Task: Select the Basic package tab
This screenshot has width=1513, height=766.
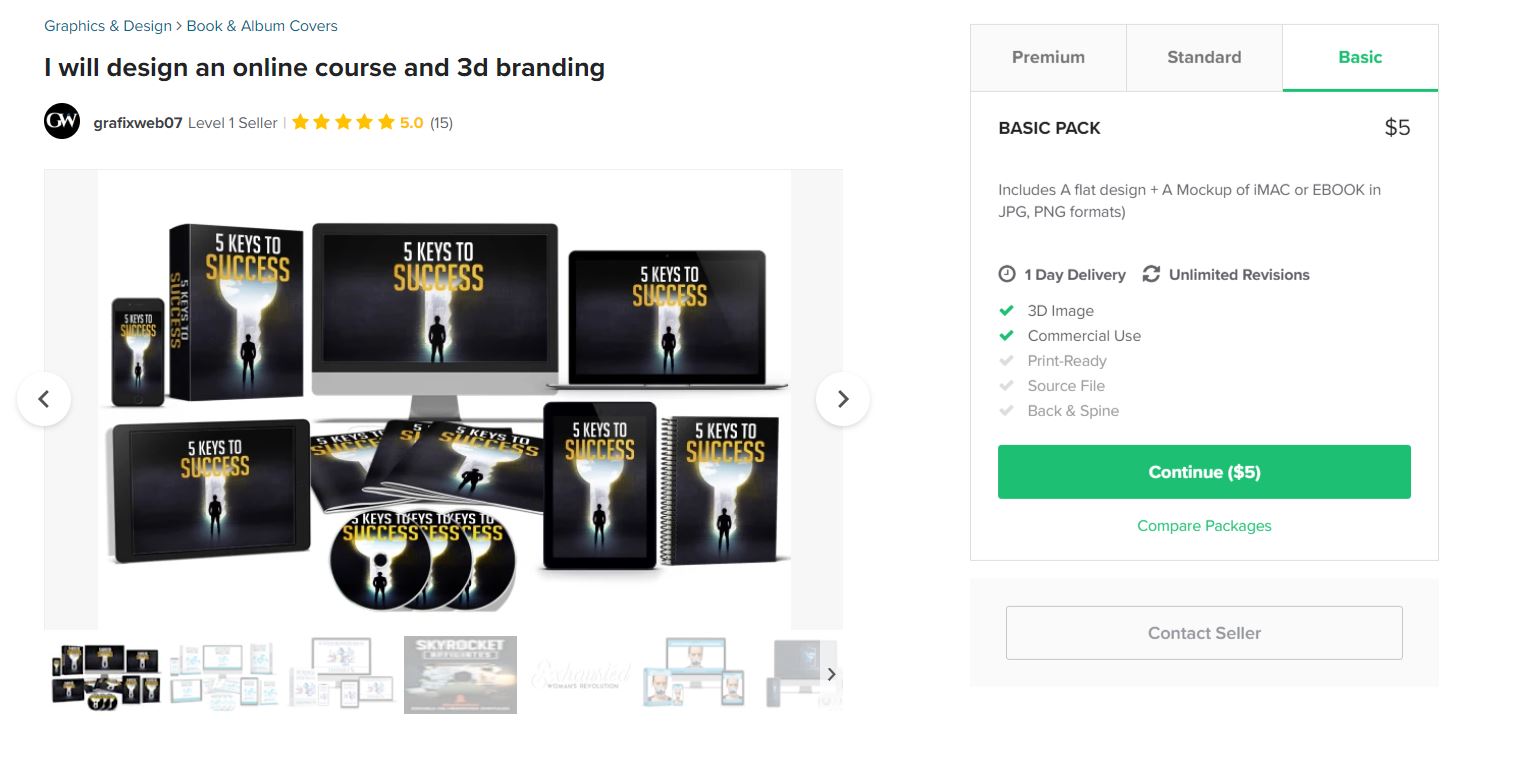Action: [x=1360, y=58]
